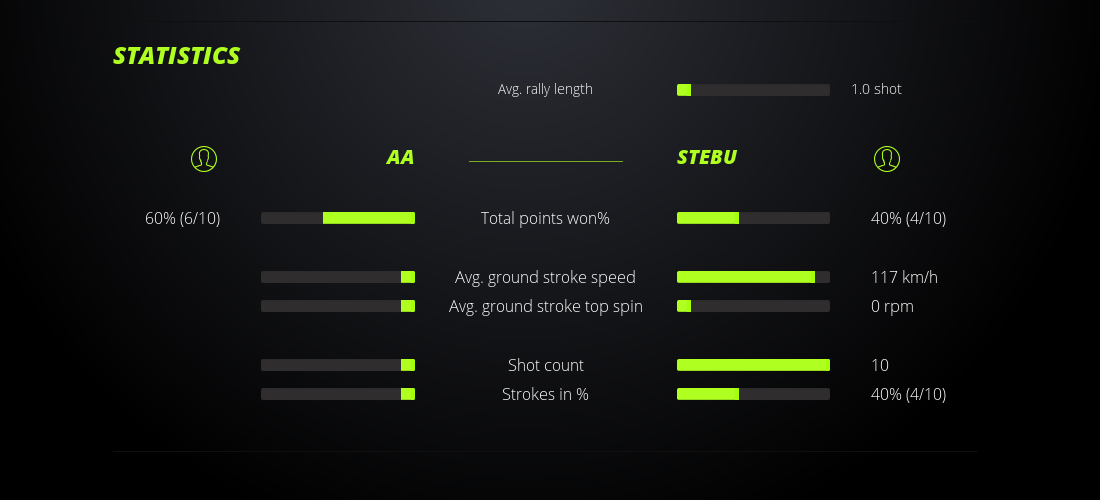Click the 1.0 shot rally value

[876, 89]
